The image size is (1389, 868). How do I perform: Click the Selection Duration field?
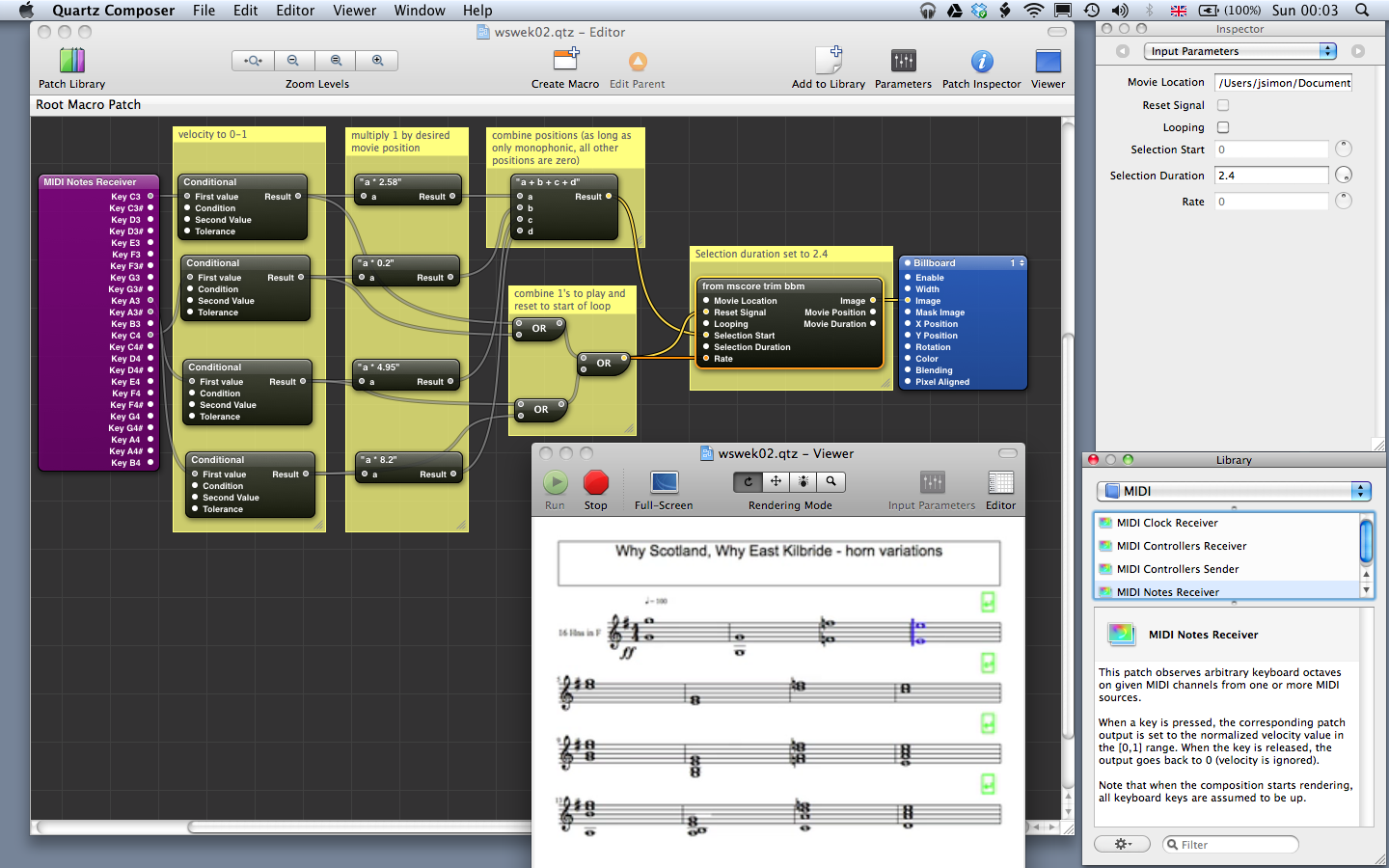pyautogui.click(x=1271, y=176)
